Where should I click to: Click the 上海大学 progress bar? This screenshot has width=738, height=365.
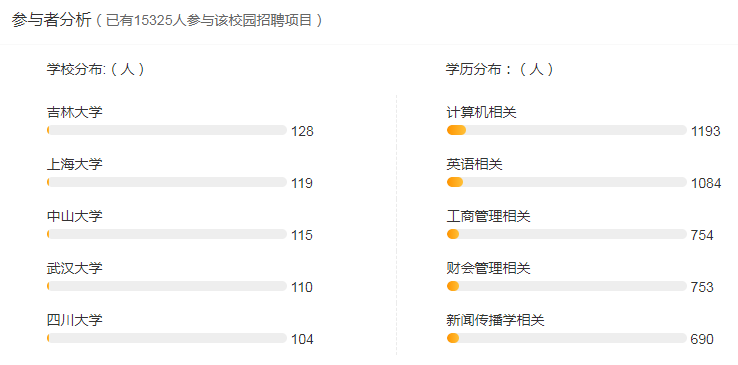tap(167, 182)
